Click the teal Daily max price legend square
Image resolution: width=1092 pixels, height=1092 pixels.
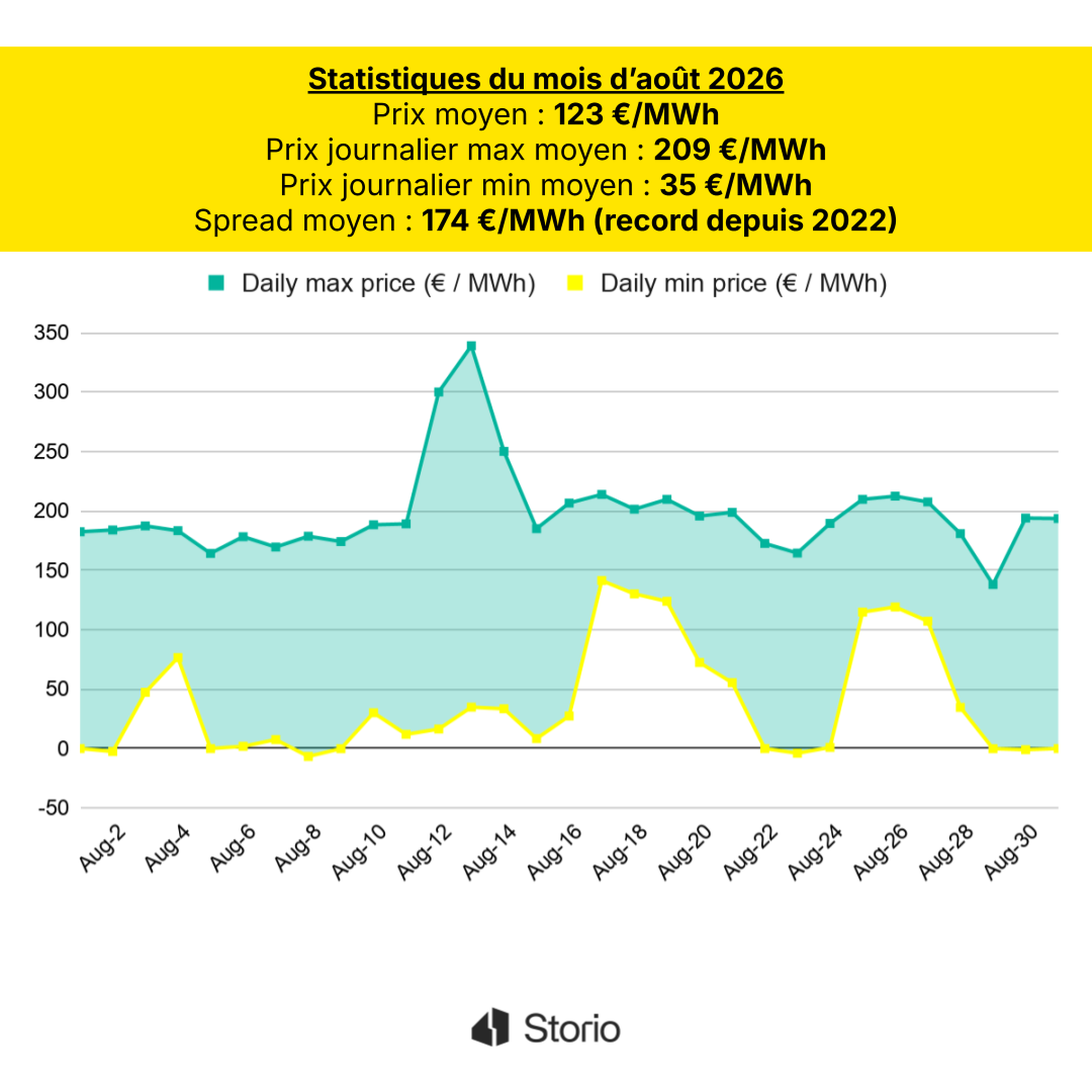216,283
